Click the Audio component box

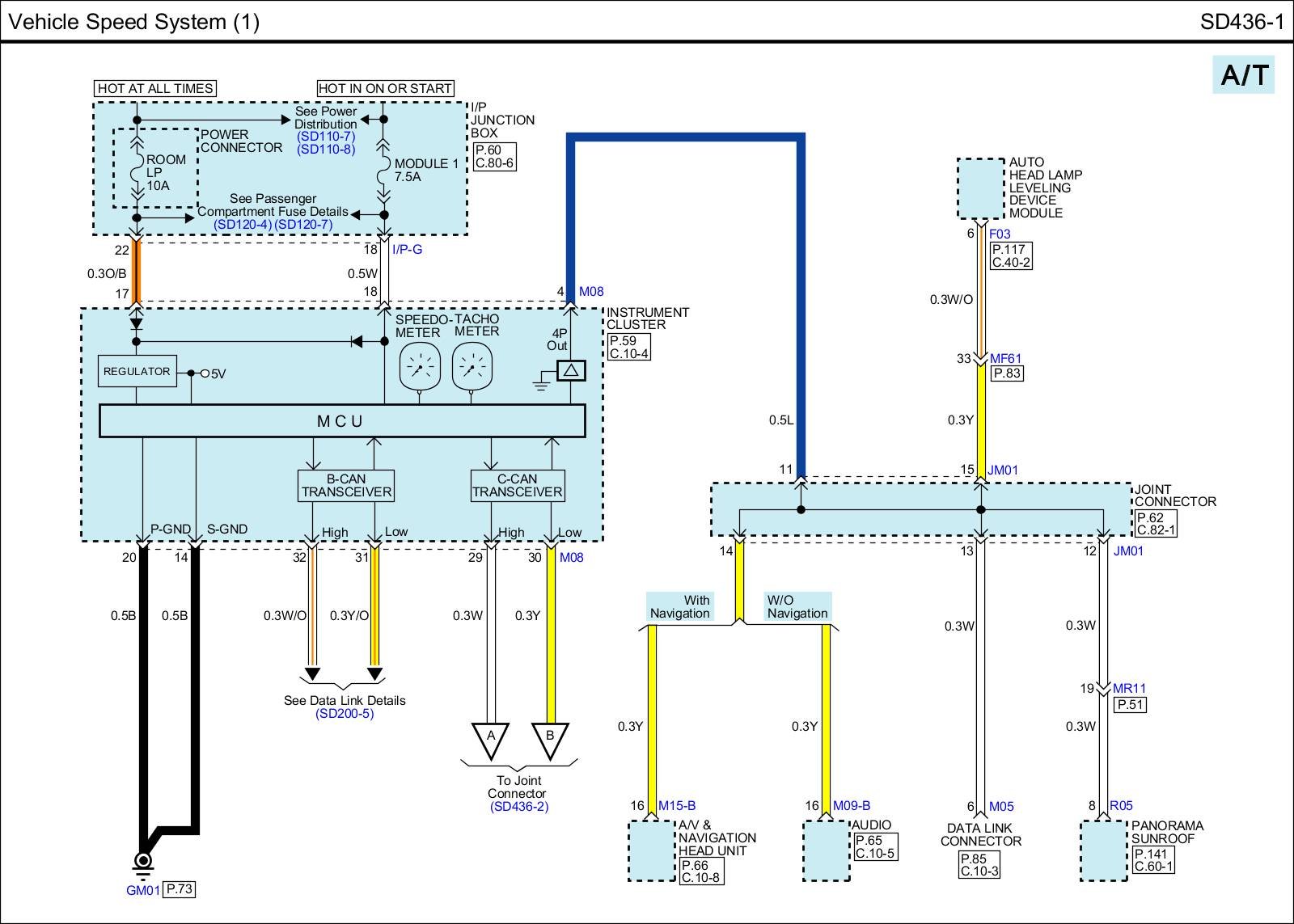(x=826, y=850)
